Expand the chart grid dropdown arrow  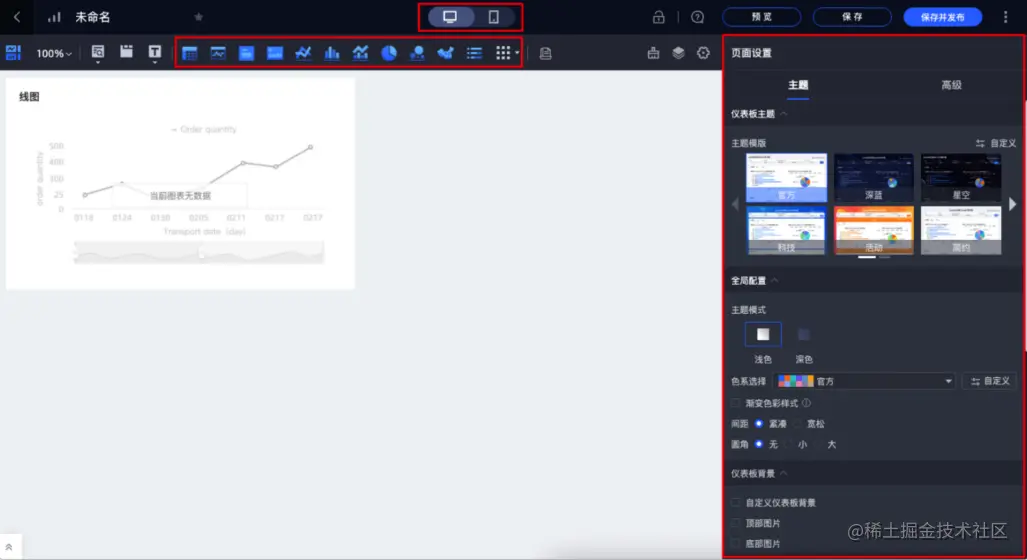517,53
